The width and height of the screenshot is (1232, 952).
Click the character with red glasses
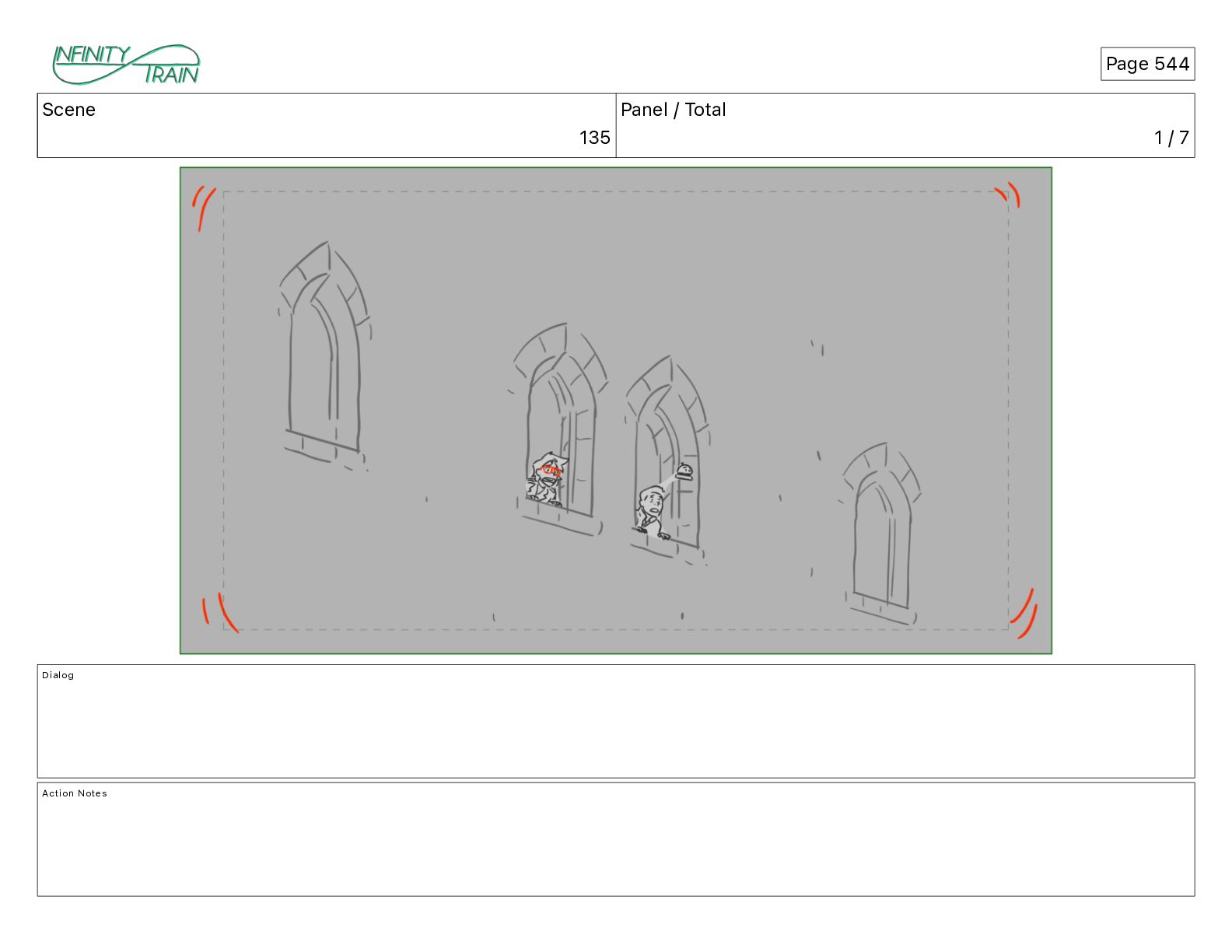click(x=547, y=481)
